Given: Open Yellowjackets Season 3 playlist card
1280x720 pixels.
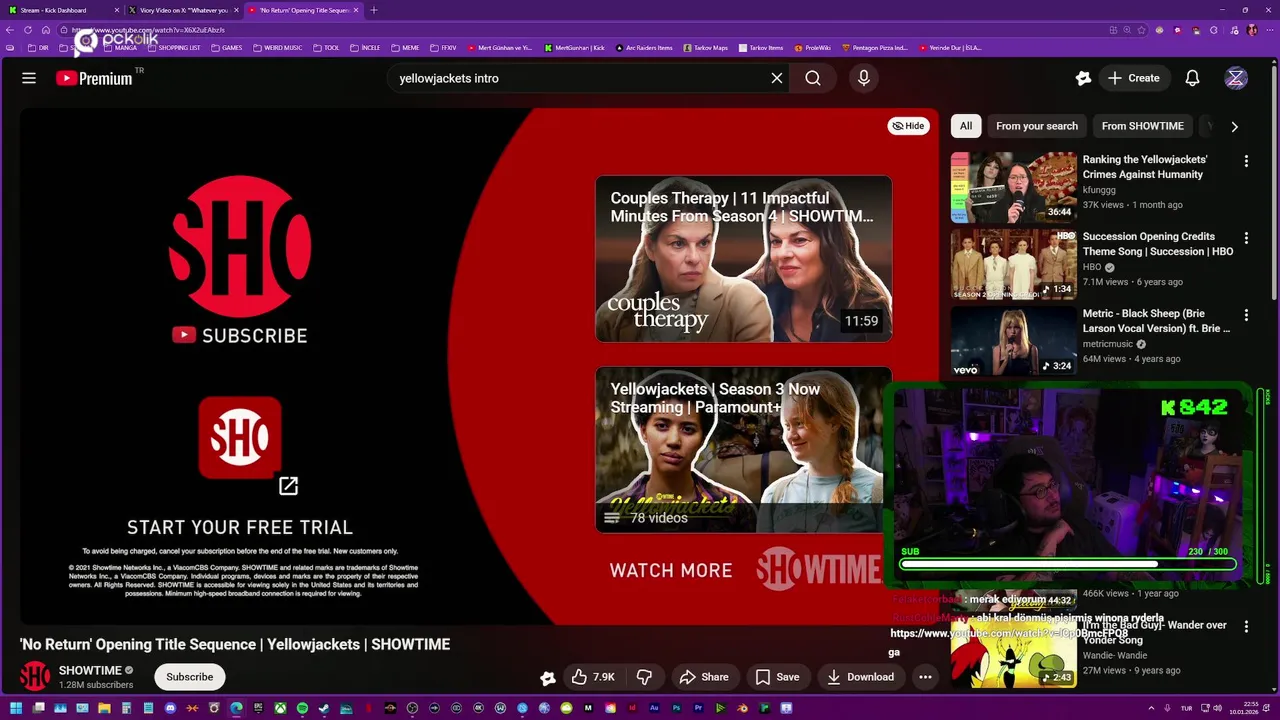Looking at the screenshot, I should tap(743, 450).
